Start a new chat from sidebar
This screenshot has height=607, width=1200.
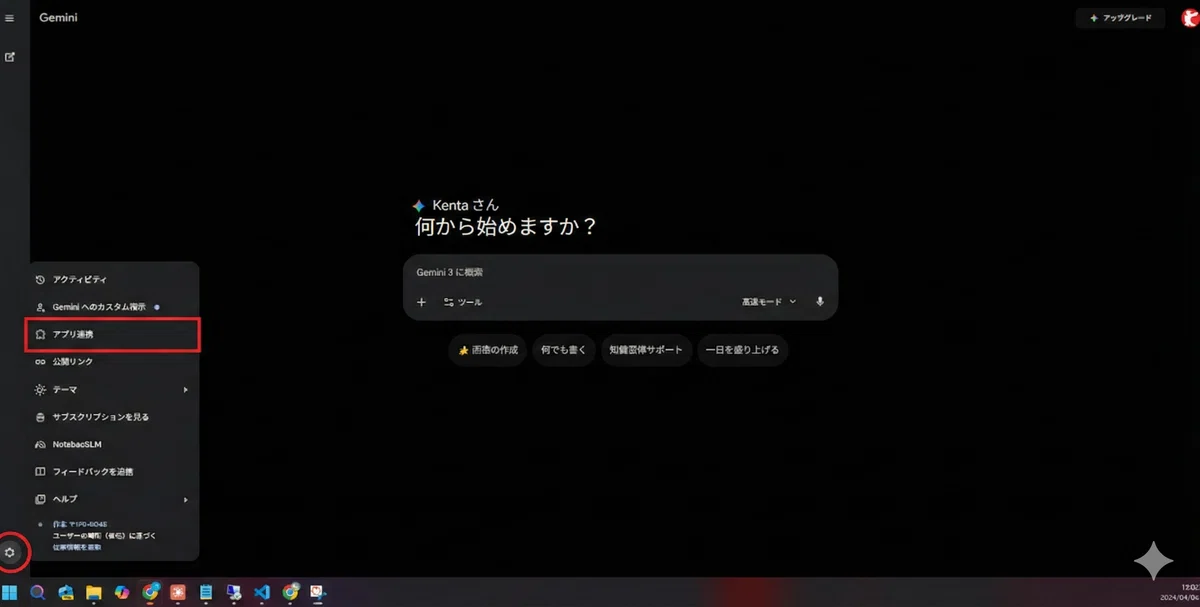tap(10, 57)
